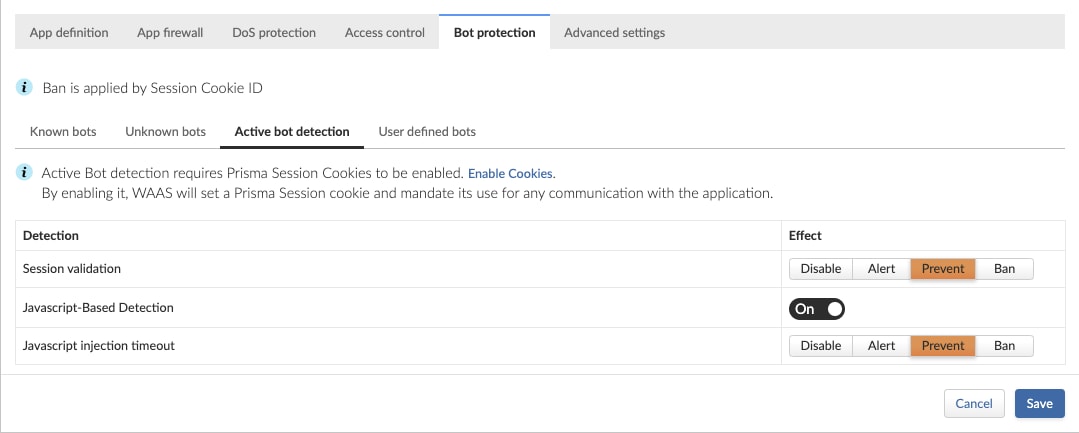Set Session validation effect to Ban
The width and height of the screenshot is (1079, 433).
[1005, 269]
